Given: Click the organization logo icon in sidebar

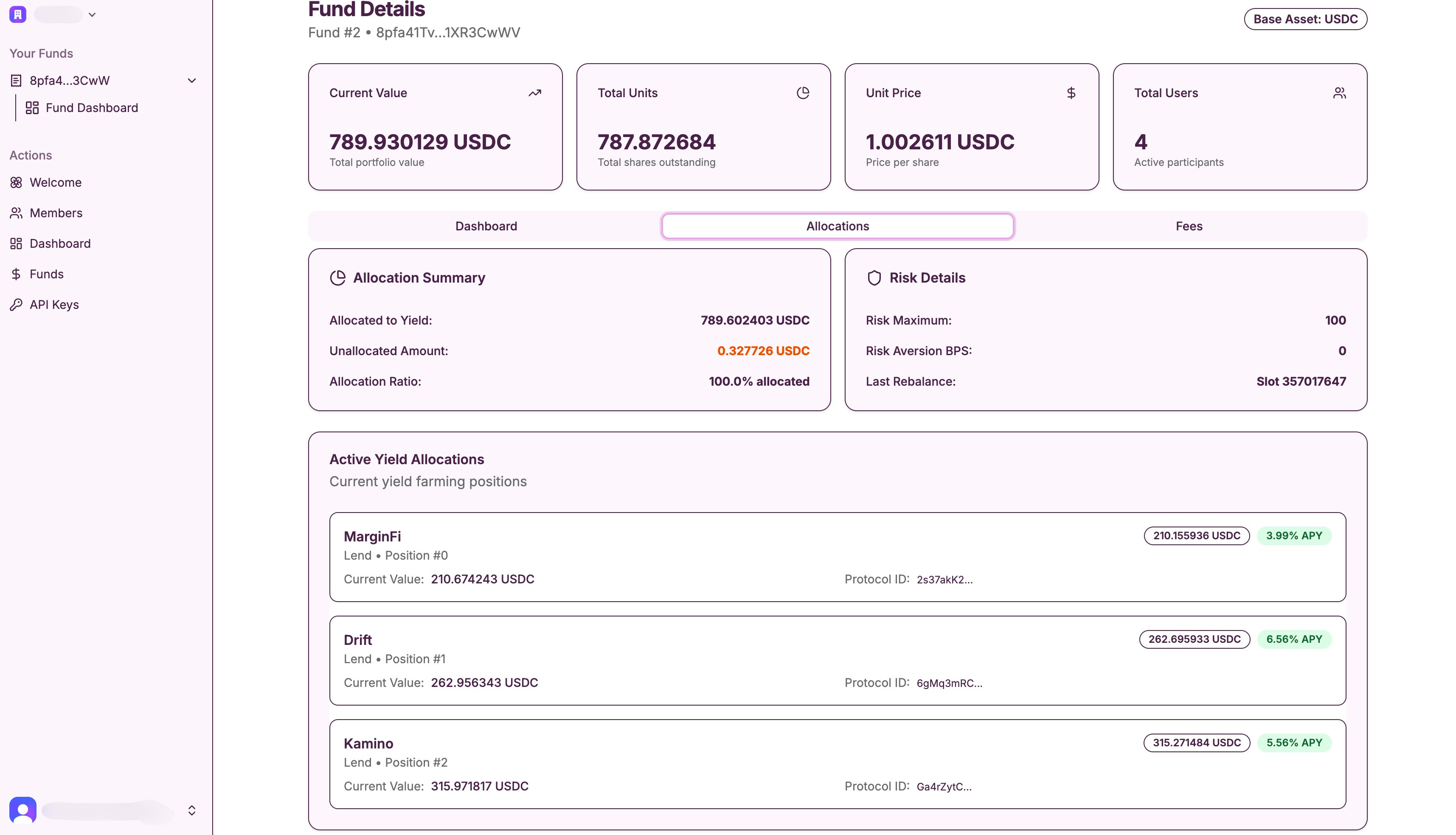Looking at the screenshot, I should [x=18, y=14].
